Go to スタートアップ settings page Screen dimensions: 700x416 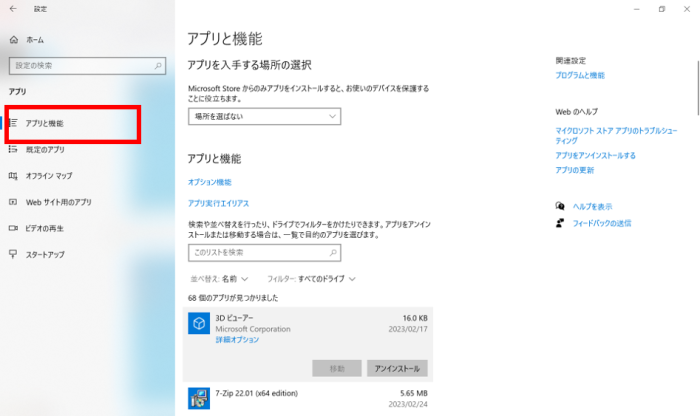coord(45,255)
